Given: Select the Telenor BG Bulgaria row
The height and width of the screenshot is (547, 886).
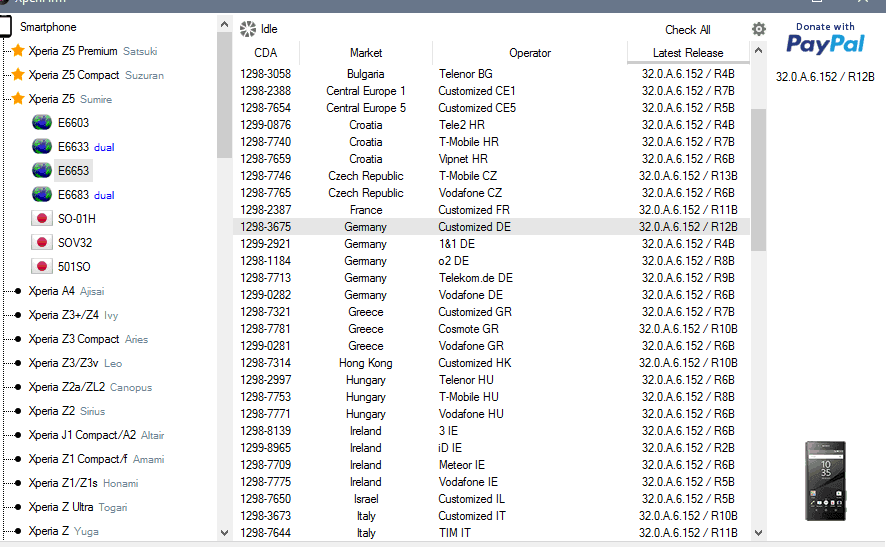Looking at the screenshot, I should [491, 74].
